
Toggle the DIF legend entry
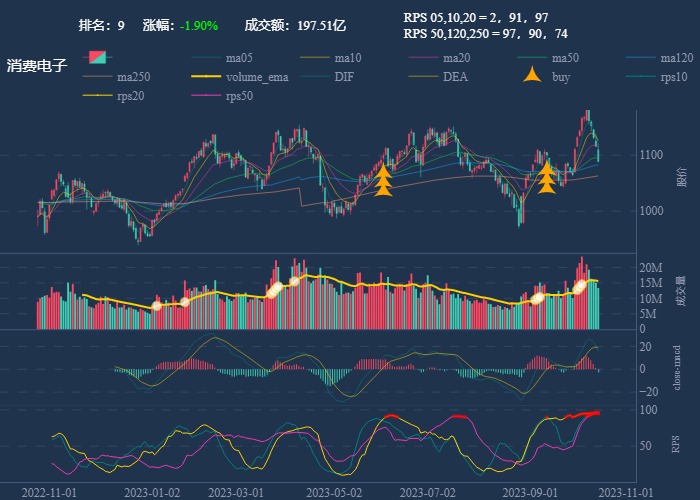(x=328, y=77)
